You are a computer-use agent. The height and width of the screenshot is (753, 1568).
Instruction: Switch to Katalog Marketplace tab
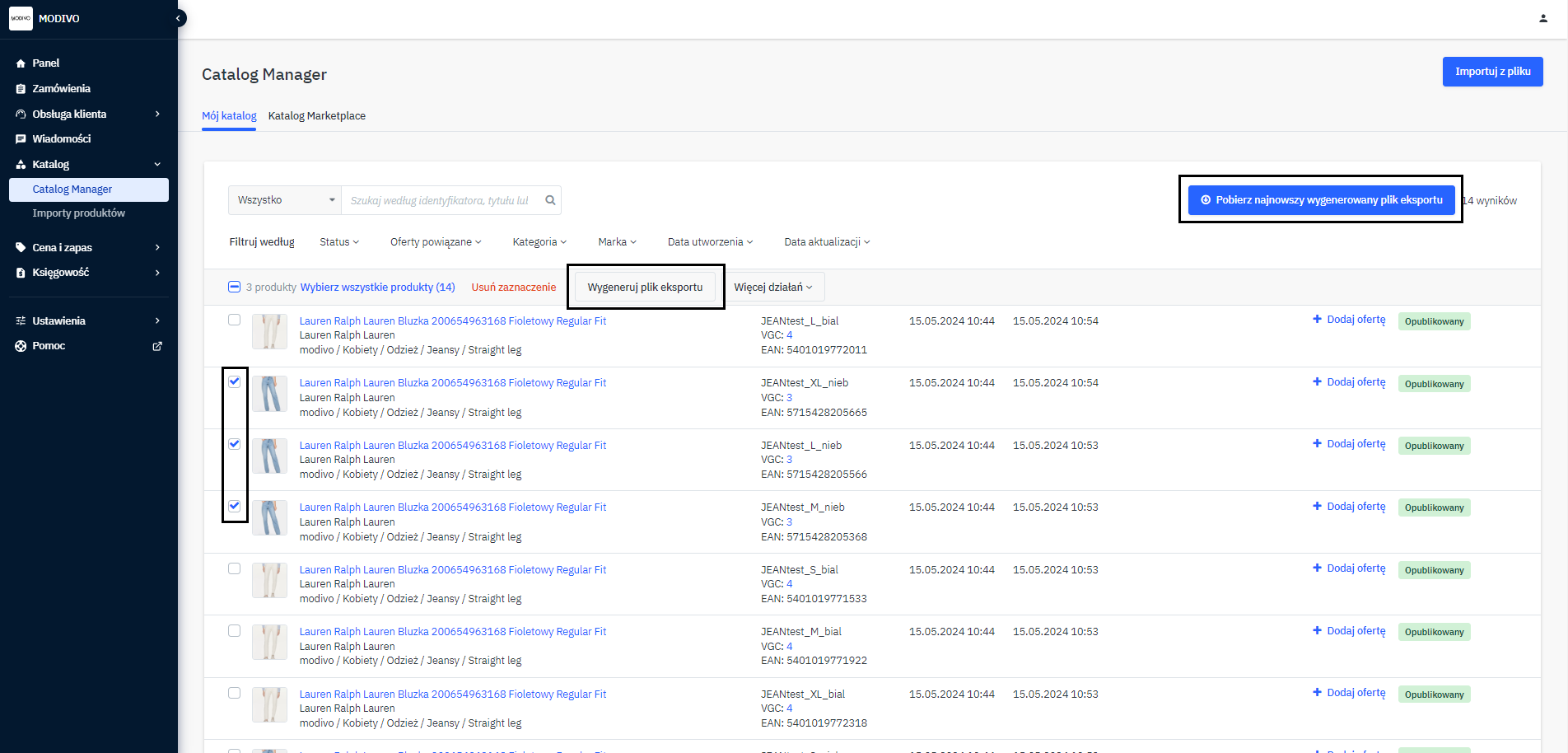click(316, 116)
